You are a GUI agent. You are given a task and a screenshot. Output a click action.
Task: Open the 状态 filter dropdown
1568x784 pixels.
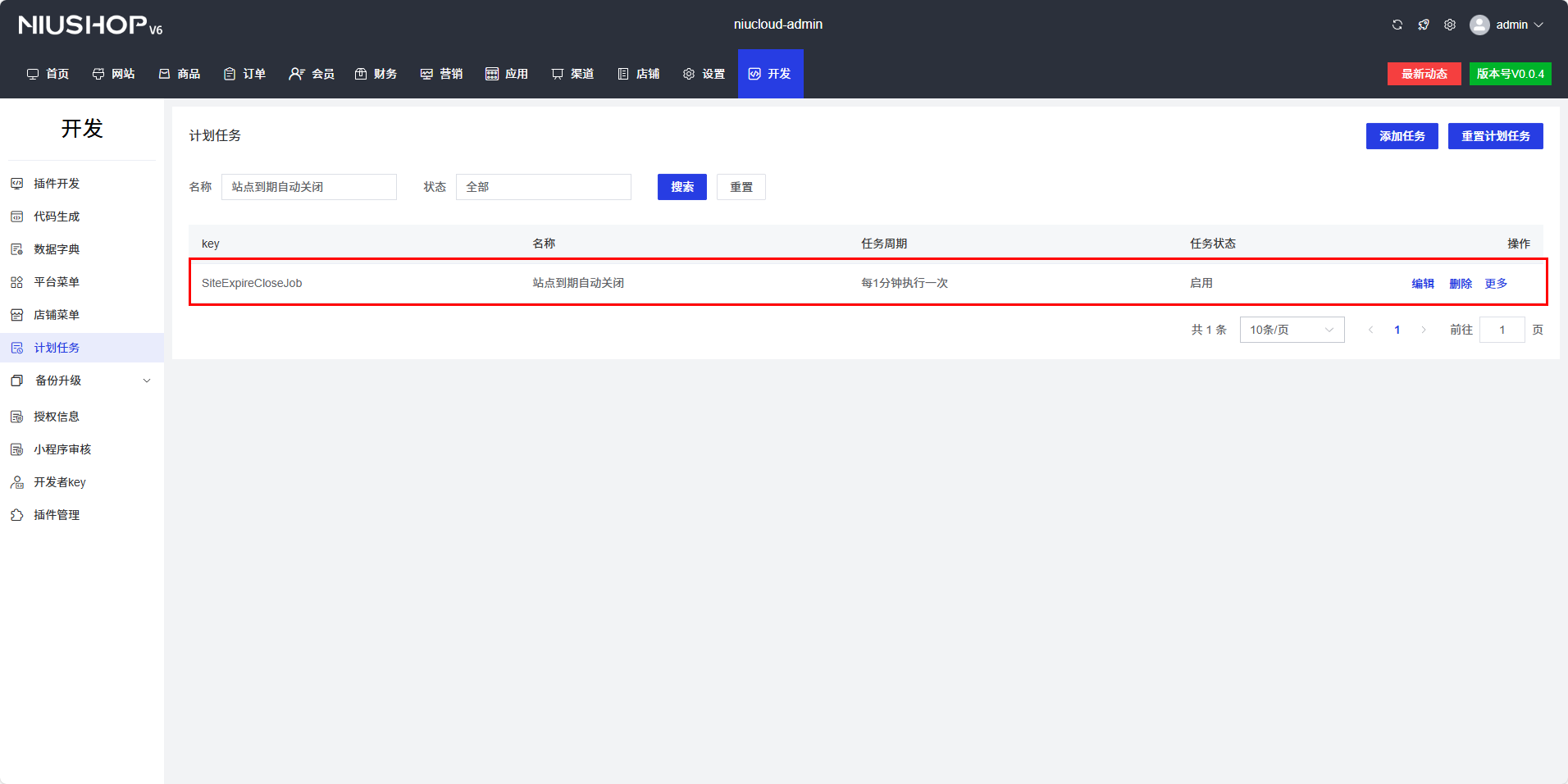pos(543,187)
